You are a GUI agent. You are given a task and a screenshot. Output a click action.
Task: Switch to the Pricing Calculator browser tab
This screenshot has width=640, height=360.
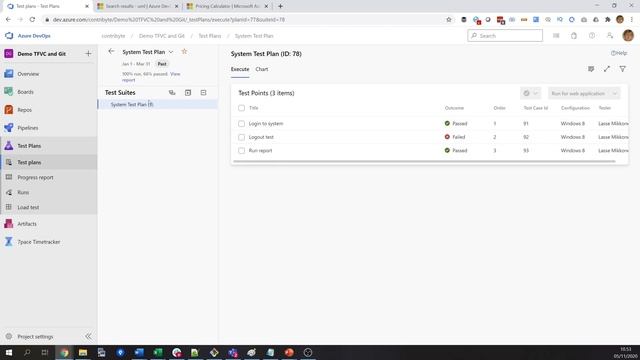tap(228, 6)
